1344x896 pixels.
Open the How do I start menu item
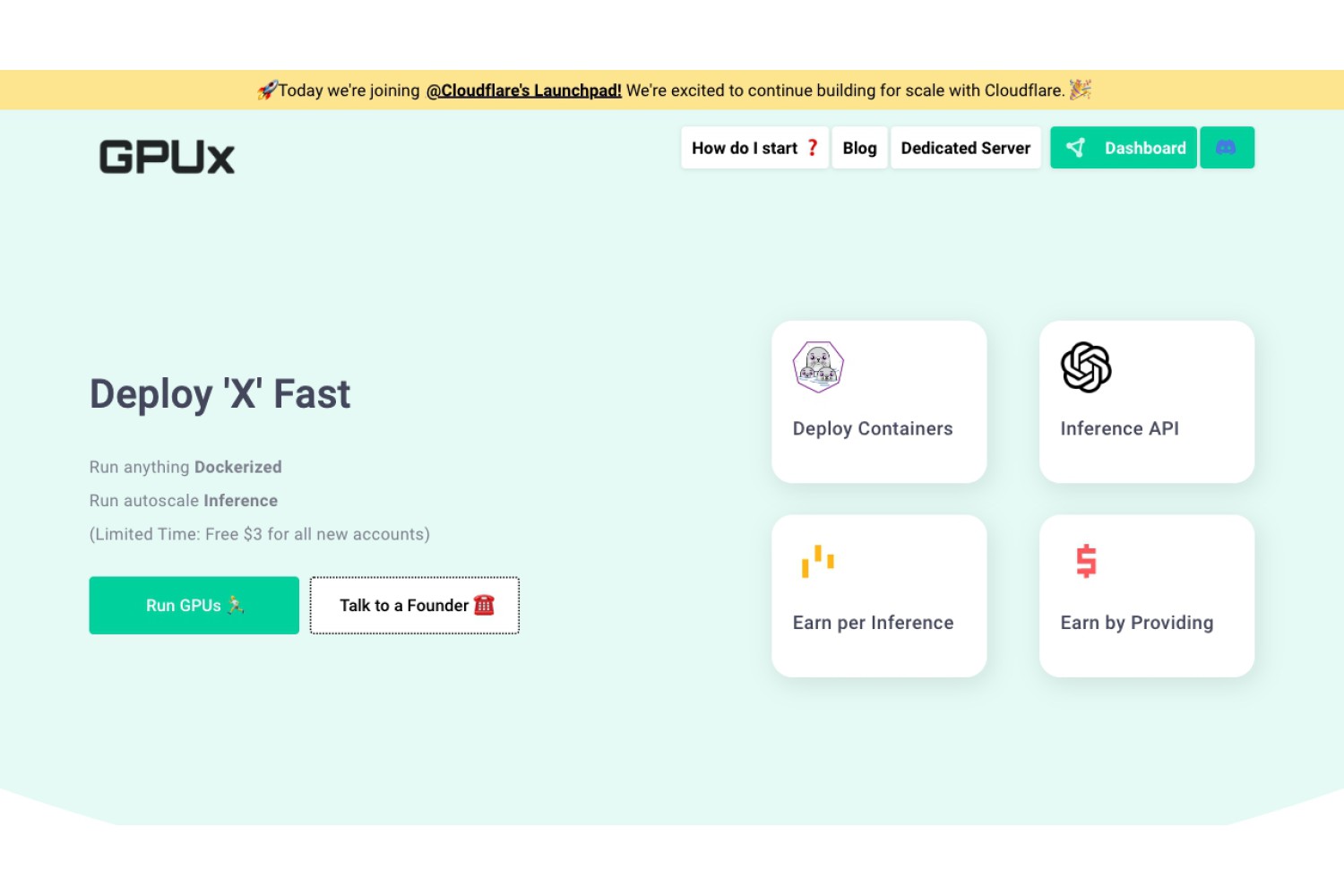tap(754, 148)
